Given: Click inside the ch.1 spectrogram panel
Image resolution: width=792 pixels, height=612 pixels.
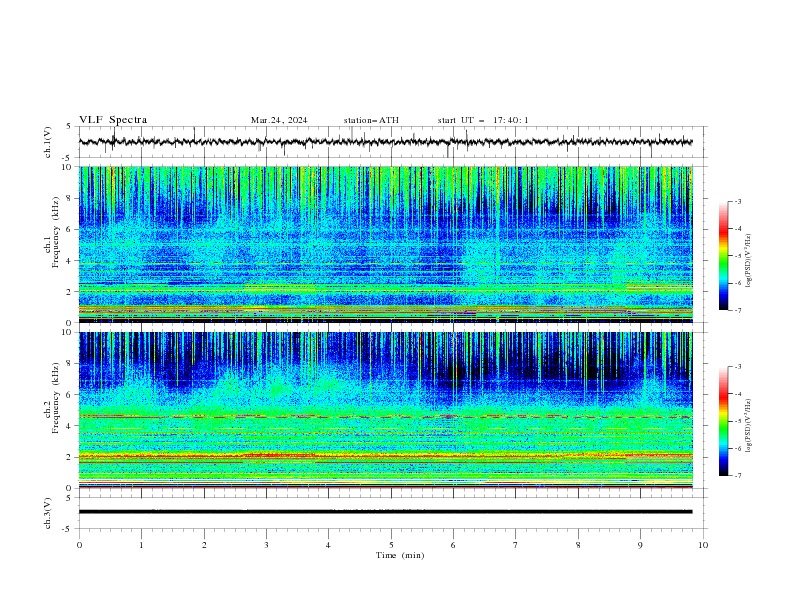Looking at the screenshot, I should click(x=386, y=244).
